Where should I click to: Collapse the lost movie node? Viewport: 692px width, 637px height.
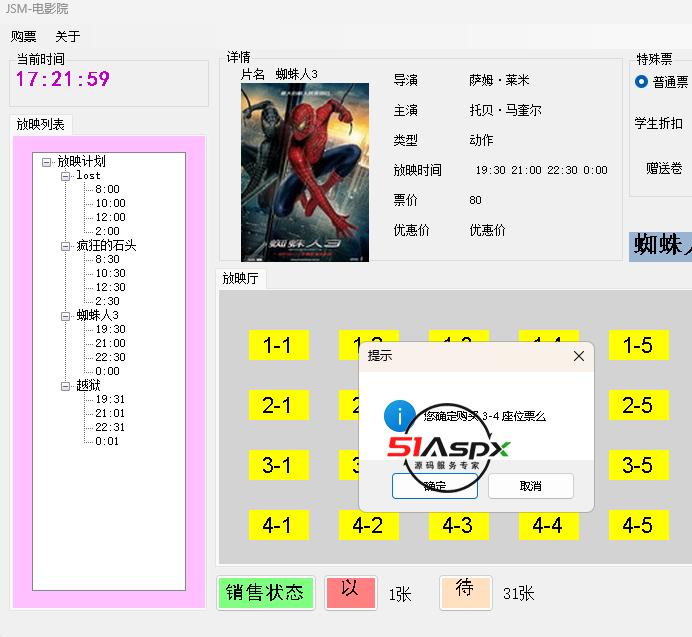click(65, 176)
